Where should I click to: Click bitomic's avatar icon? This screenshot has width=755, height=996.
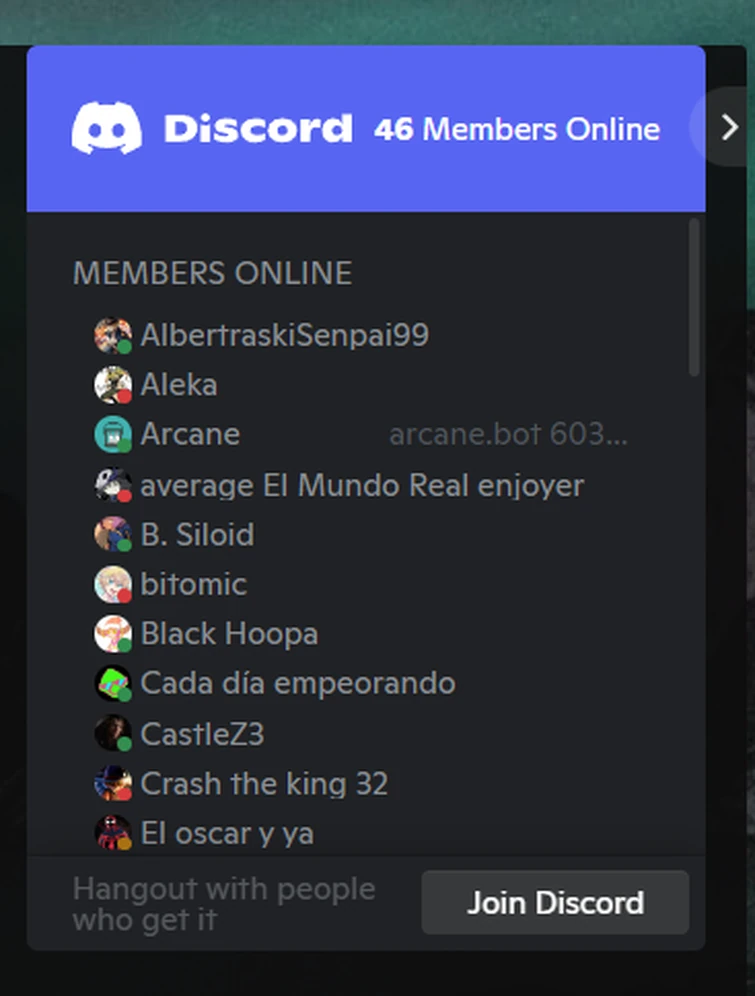click(x=113, y=584)
